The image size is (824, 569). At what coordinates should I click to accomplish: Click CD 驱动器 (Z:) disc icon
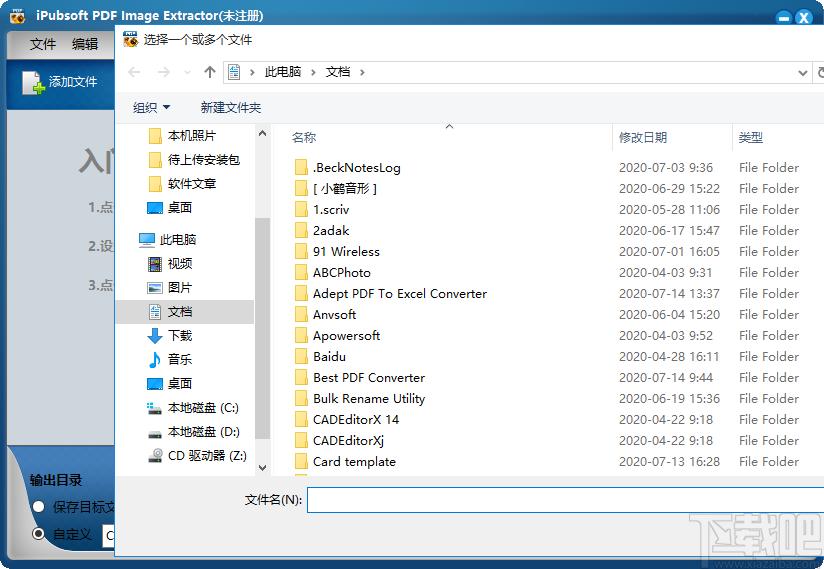pos(155,456)
